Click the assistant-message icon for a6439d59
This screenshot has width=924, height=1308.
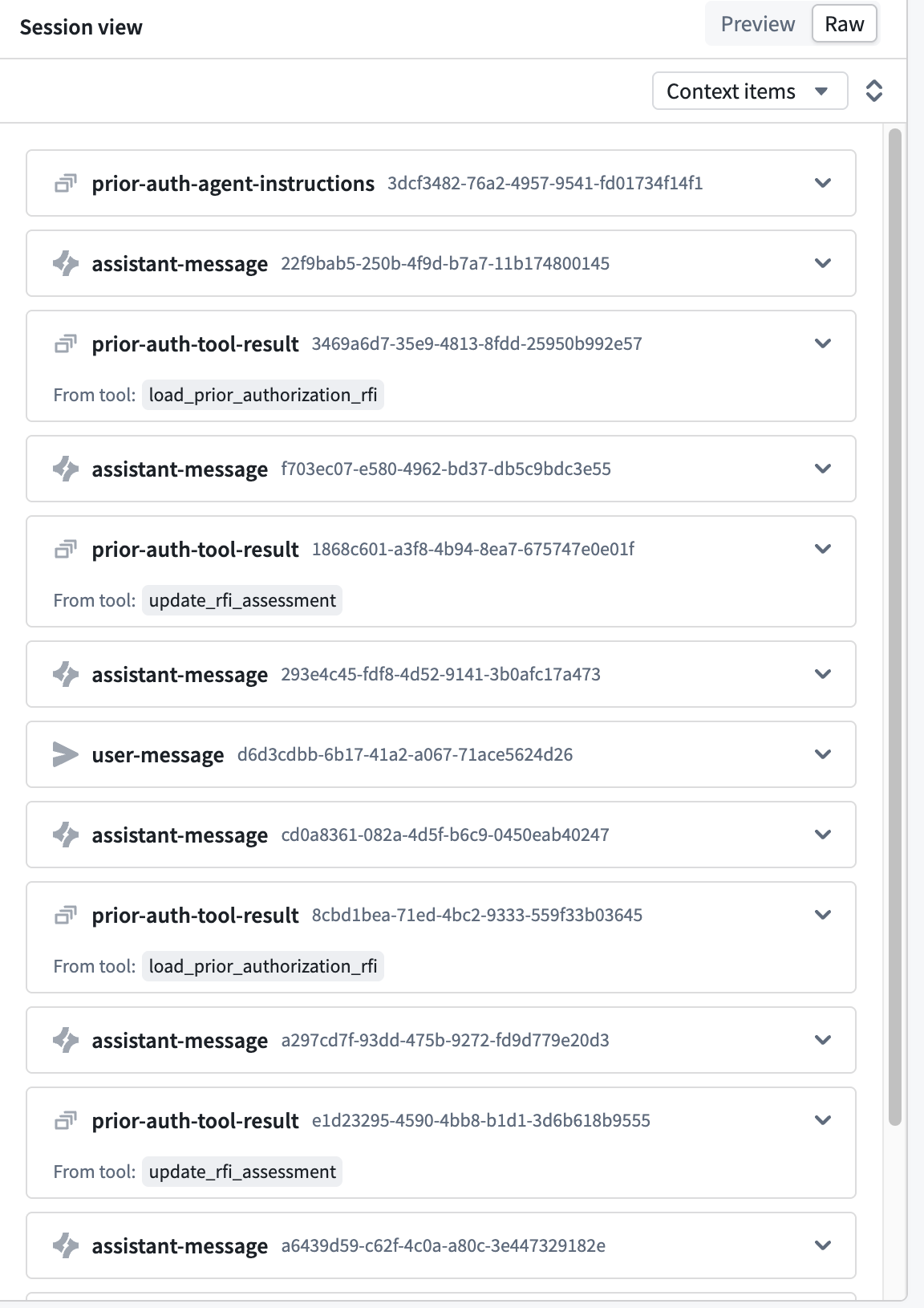[66, 1245]
